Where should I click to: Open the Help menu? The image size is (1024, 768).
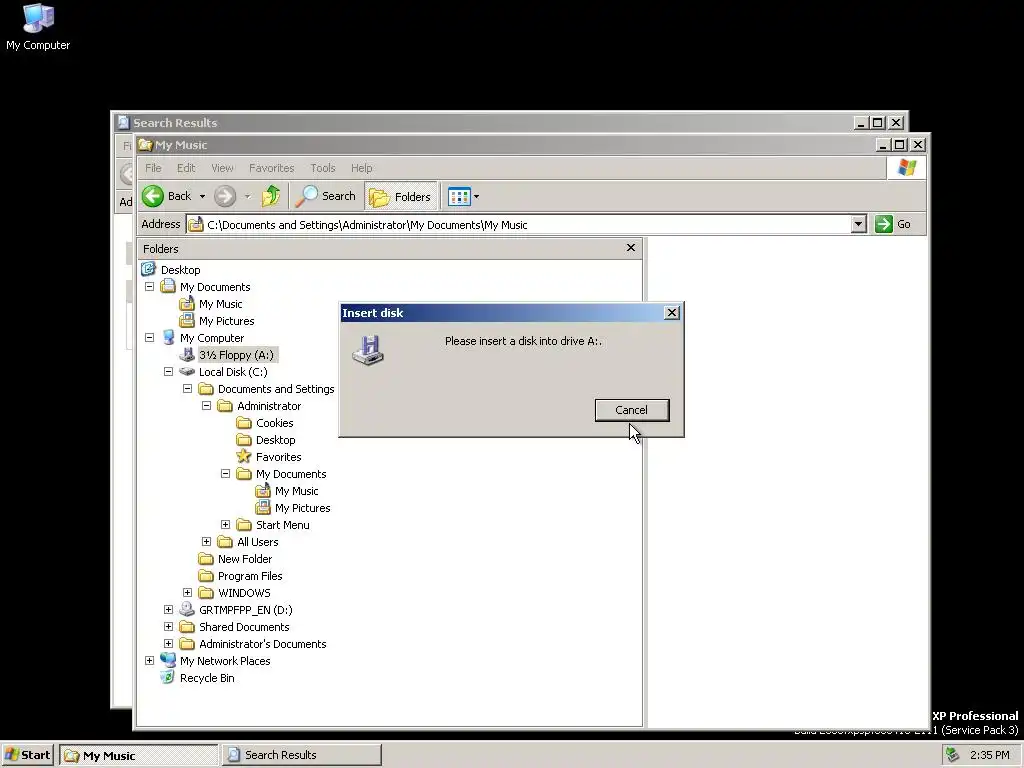361,168
